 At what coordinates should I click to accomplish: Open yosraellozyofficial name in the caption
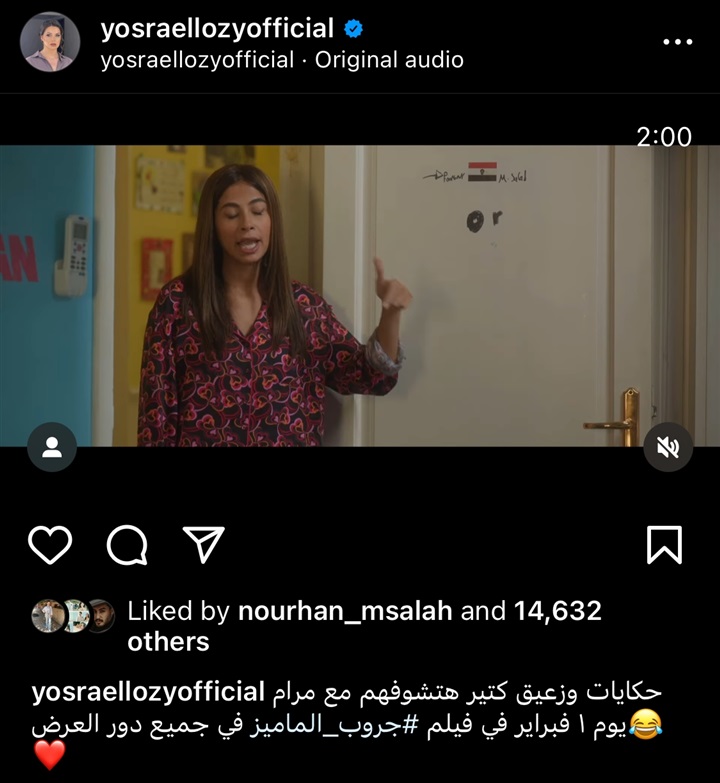(x=148, y=692)
